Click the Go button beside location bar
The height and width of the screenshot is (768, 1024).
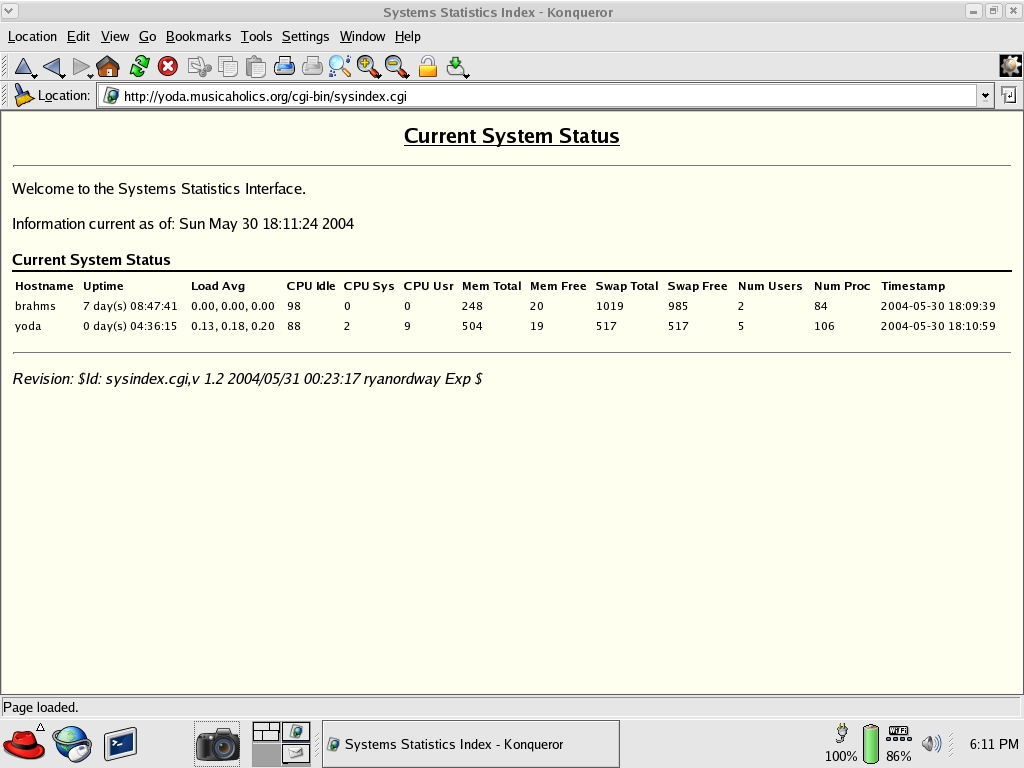(1009, 96)
